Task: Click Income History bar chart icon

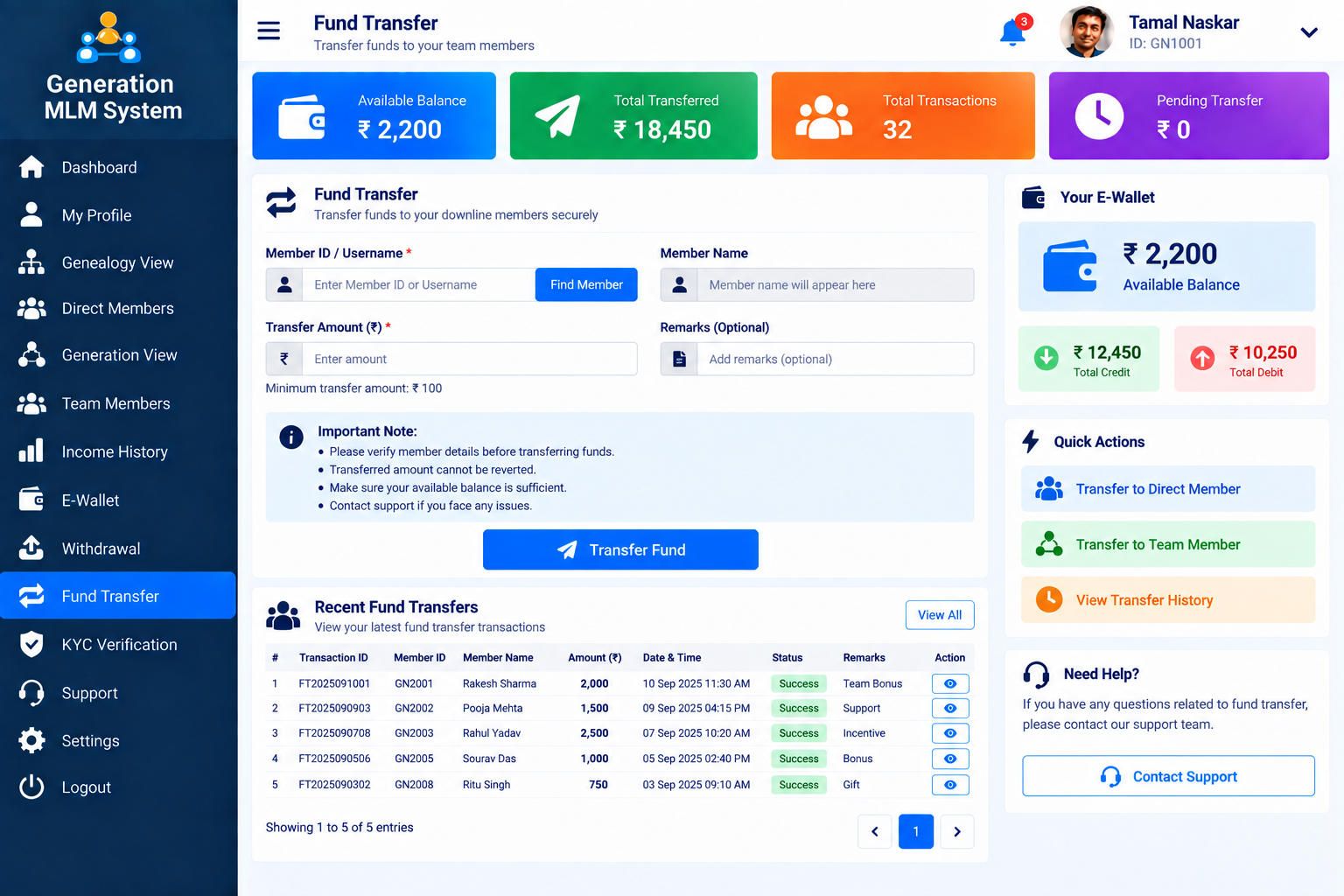Action: pos(31,451)
